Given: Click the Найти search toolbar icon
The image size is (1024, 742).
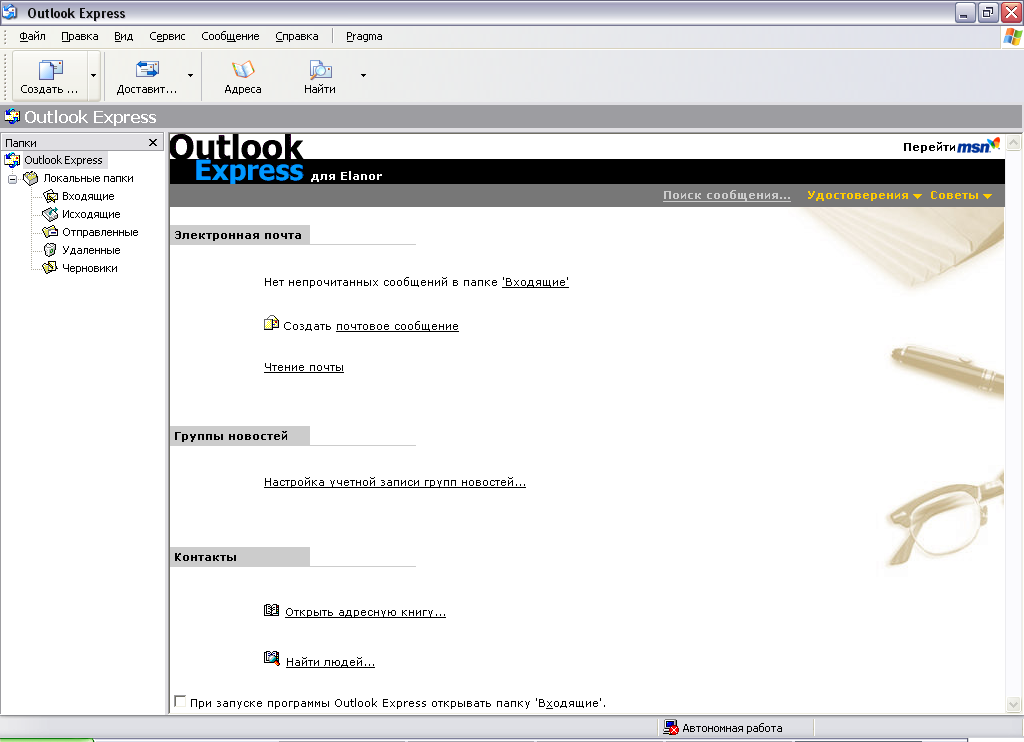Looking at the screenshot, I should 320,69.
